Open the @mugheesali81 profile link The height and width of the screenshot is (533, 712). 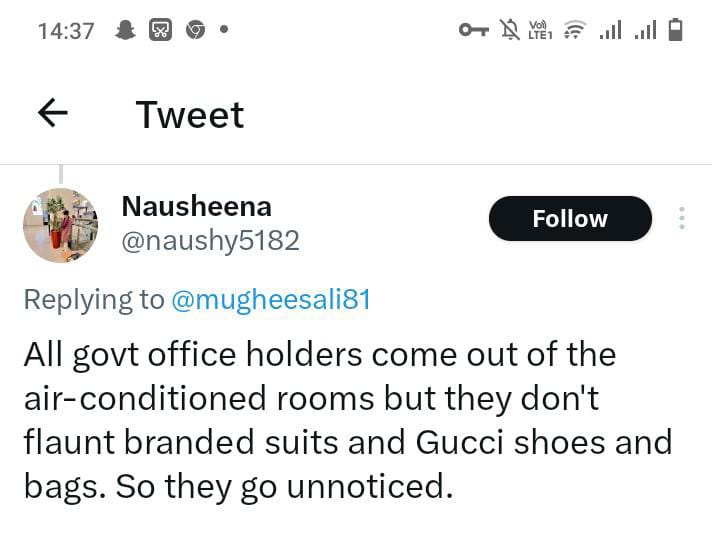(271, 299)
